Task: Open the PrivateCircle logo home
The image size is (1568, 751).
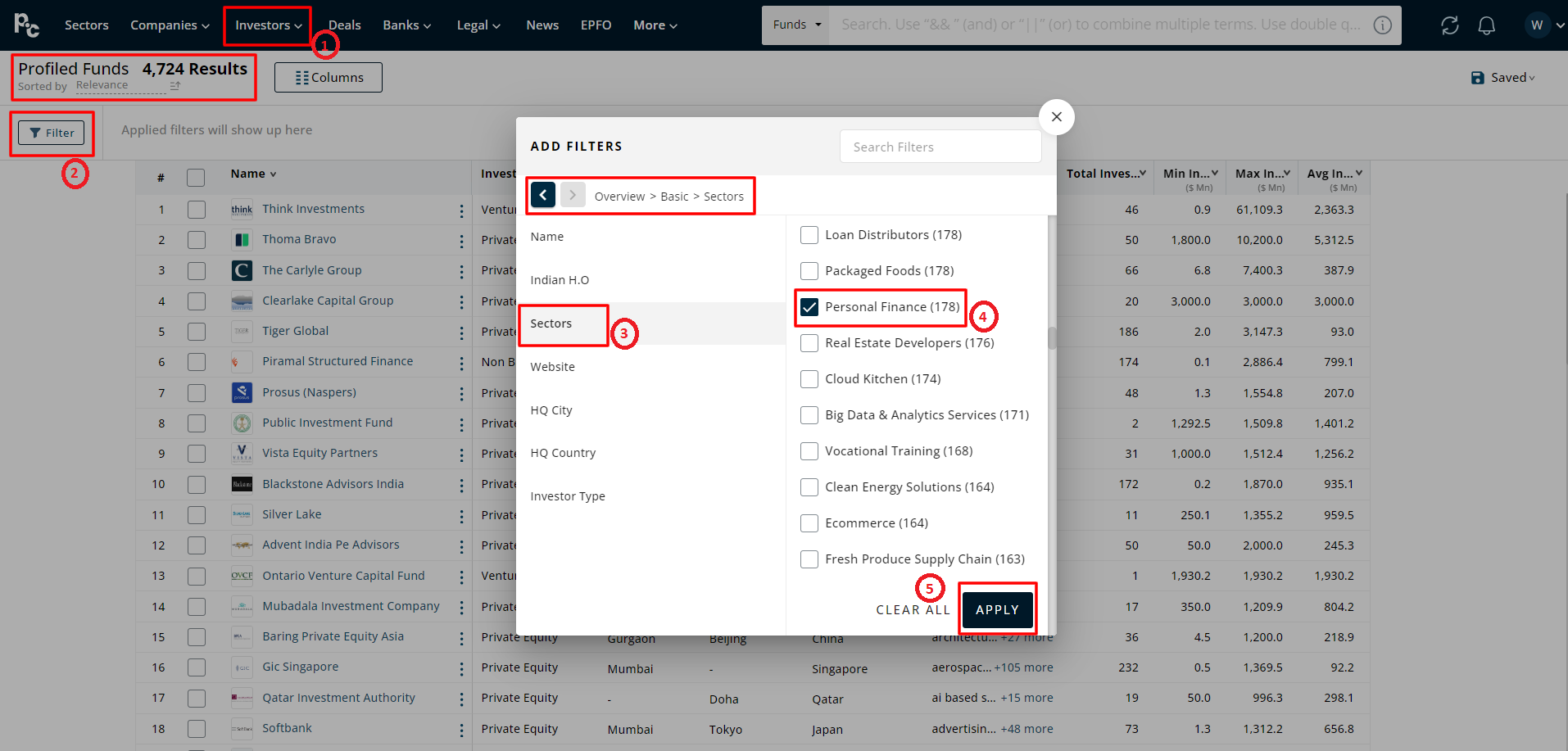Action: 26,25
